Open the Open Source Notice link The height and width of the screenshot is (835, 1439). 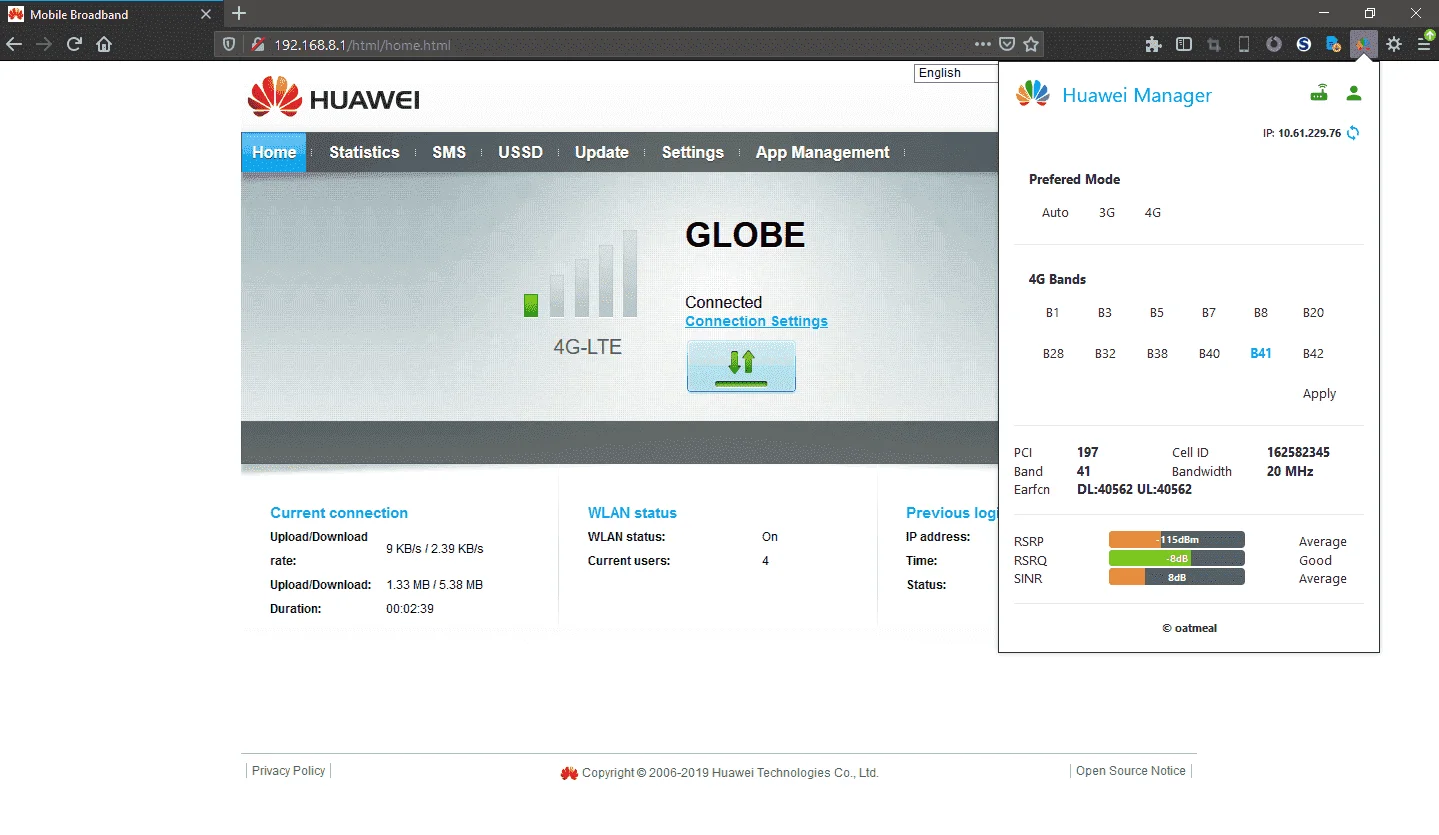(x=1131, y=771)
